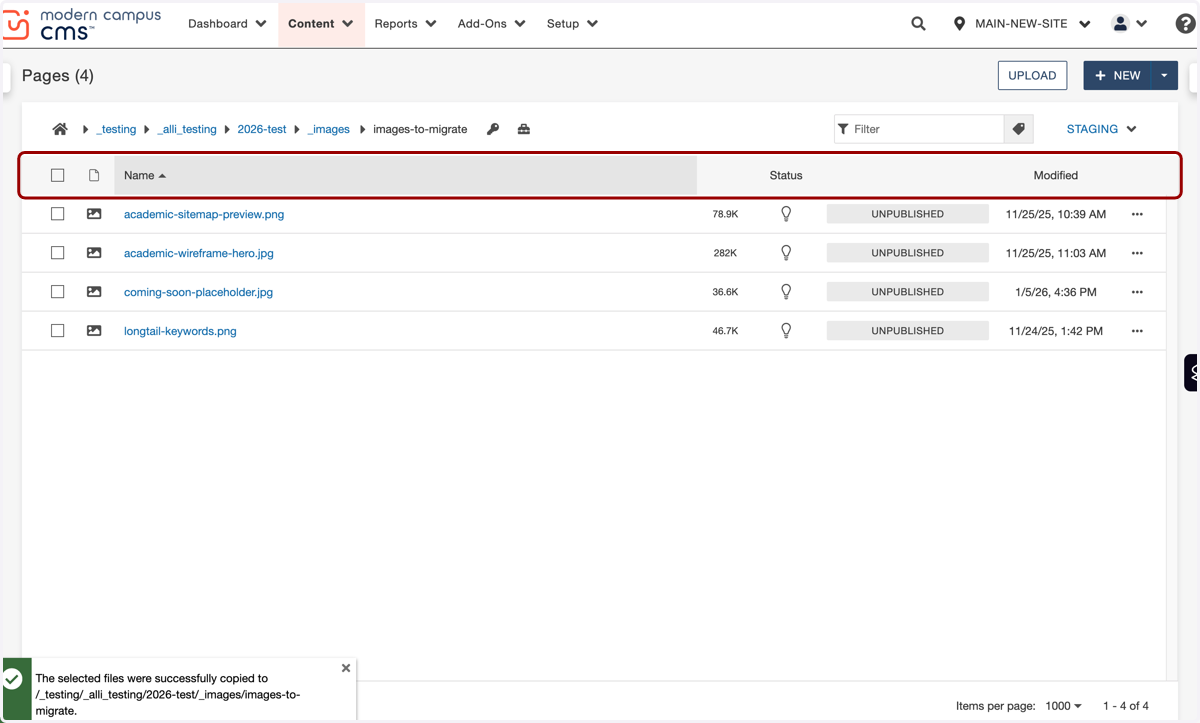Open more actions for academic-sitemap-preview.png
Screen dimensions: 1200x723
coord(1137,214)
